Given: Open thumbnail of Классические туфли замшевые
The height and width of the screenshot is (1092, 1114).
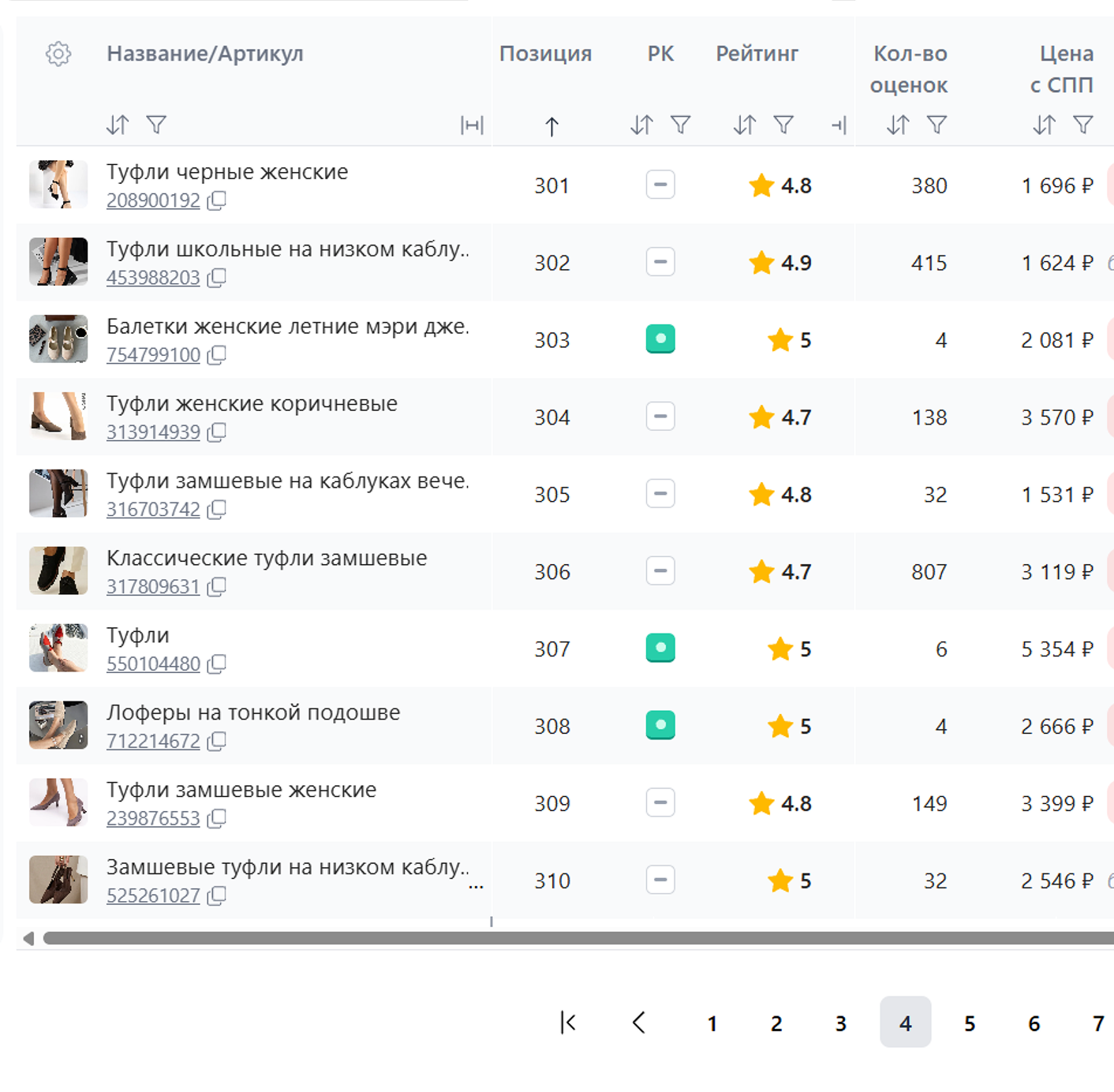Looking at the screenshot, I should pos(58,570).
